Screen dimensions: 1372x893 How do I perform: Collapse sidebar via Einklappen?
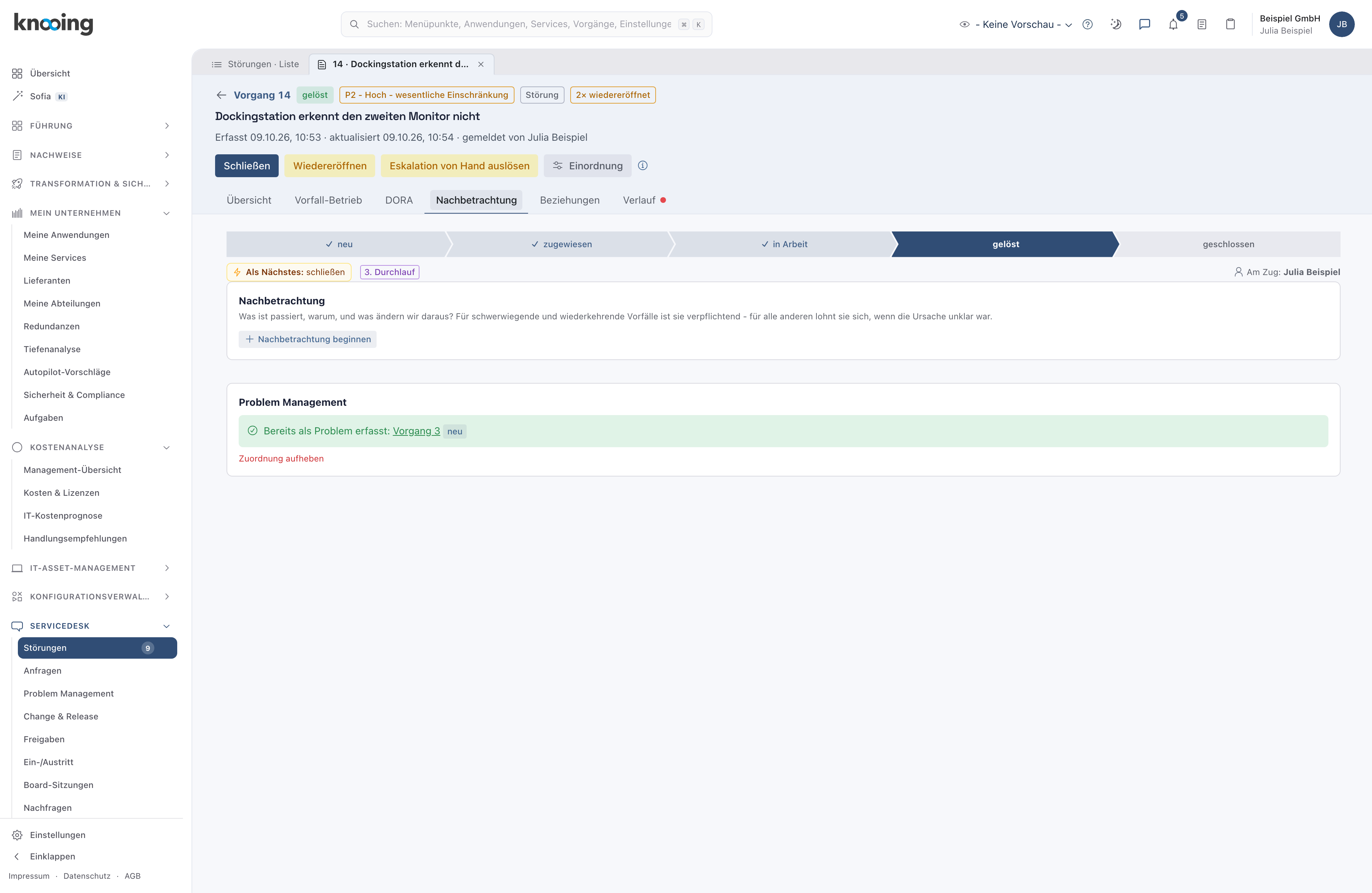53,856
